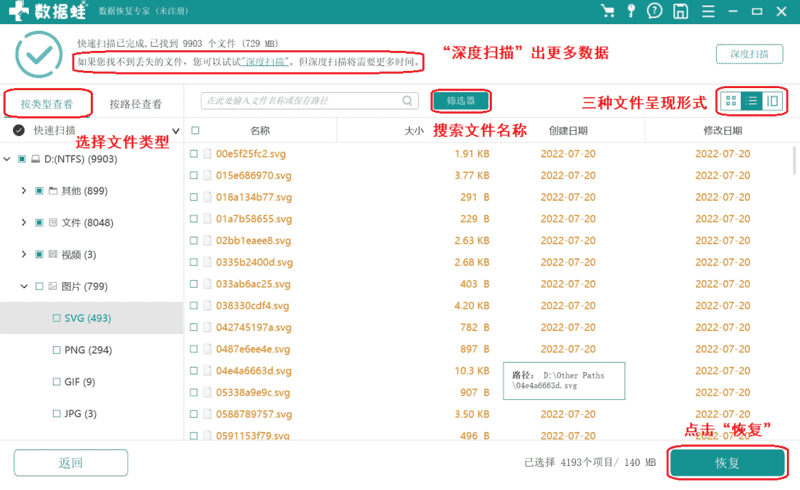The width and height of the screenshot is (800, 490).
Task: Switch to thumbnail grid view
Action: pos(731,101)
